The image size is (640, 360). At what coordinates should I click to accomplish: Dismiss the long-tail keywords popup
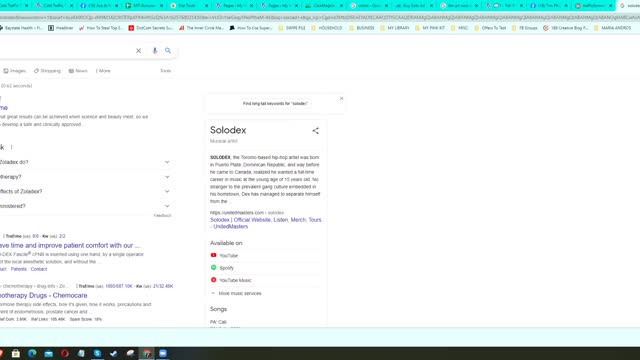pyautogui.click(x=342, y=98)
